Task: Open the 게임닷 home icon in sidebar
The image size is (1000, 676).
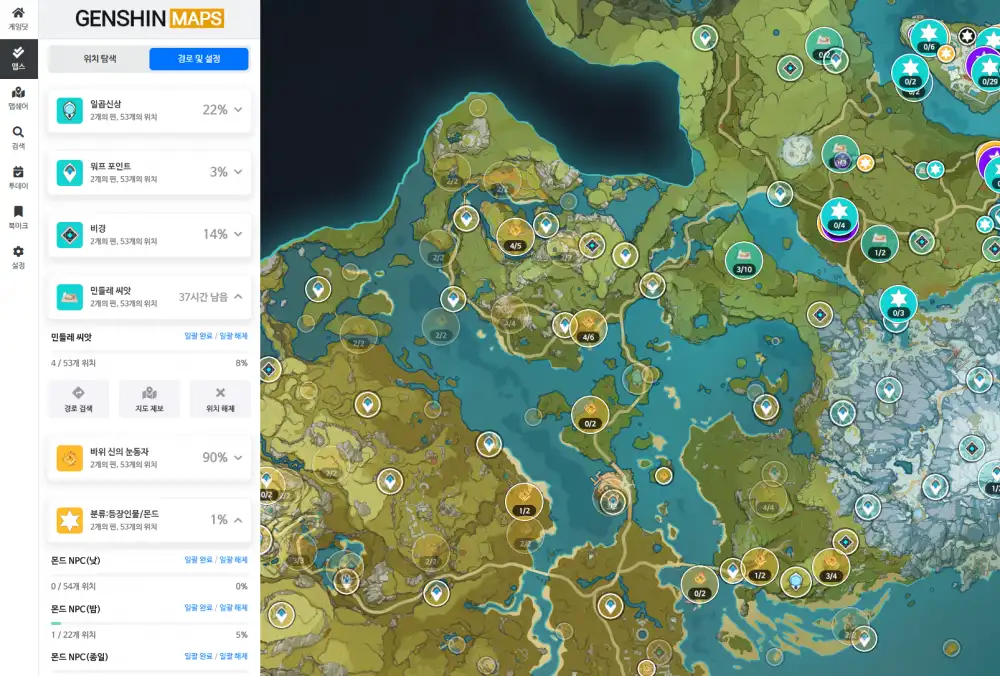Action: [18, 18]
